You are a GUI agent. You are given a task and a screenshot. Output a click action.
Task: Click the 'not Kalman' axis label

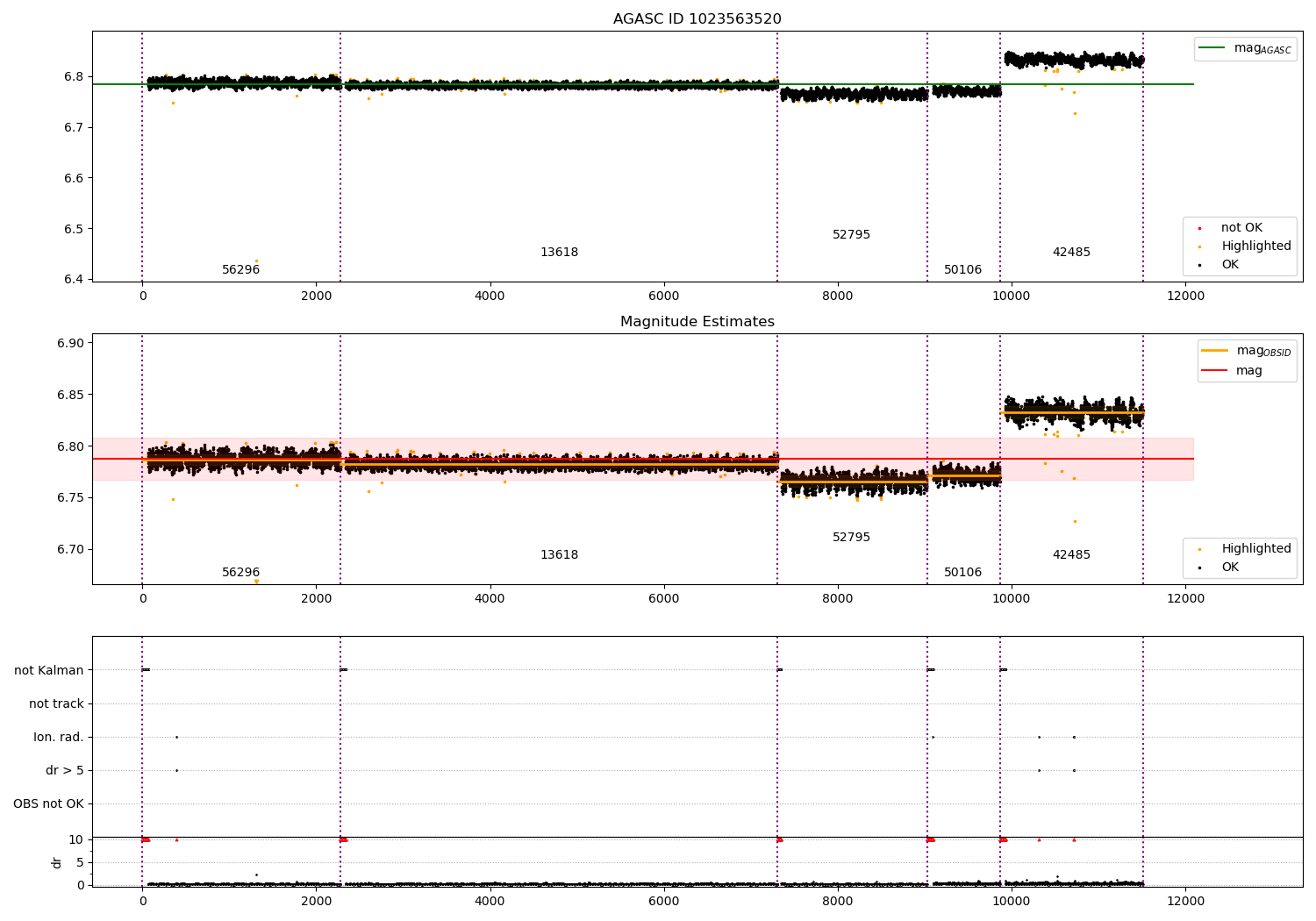pyautogui.click(x=49, y=670)
